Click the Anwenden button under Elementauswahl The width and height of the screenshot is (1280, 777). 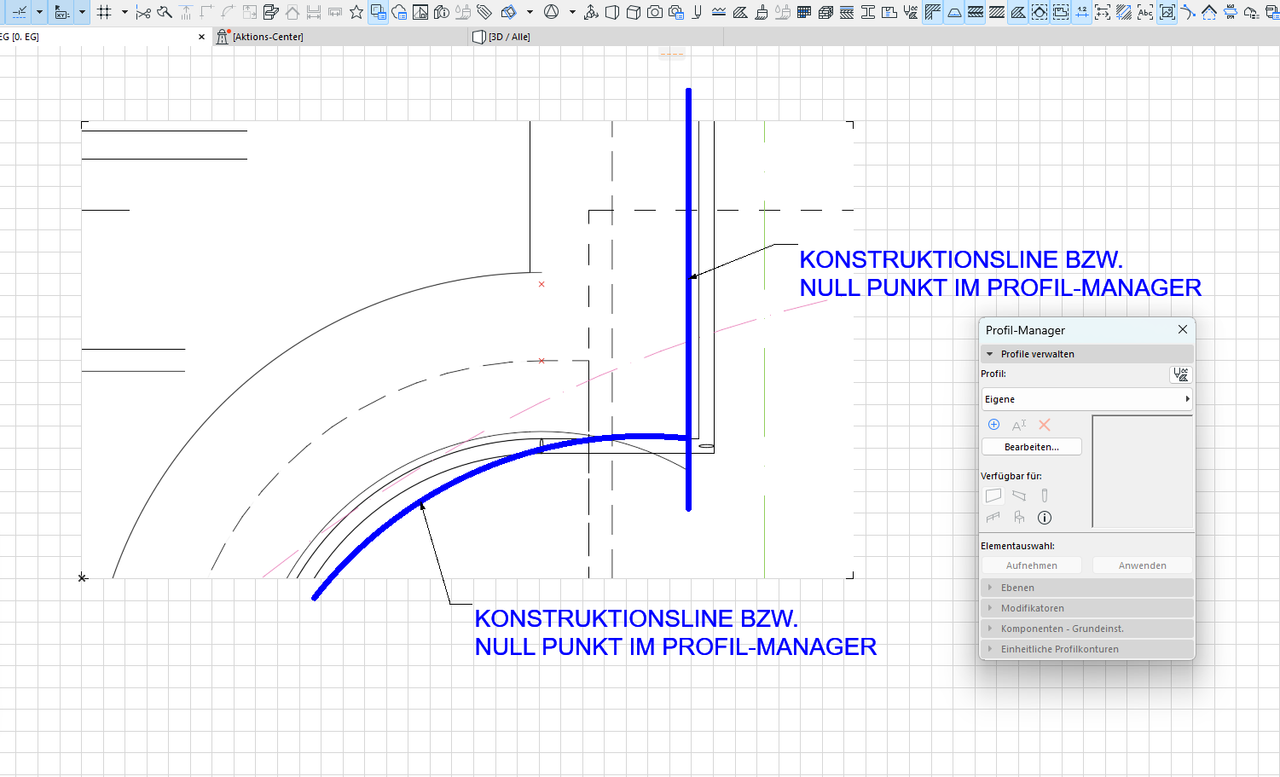[1141, 565]
